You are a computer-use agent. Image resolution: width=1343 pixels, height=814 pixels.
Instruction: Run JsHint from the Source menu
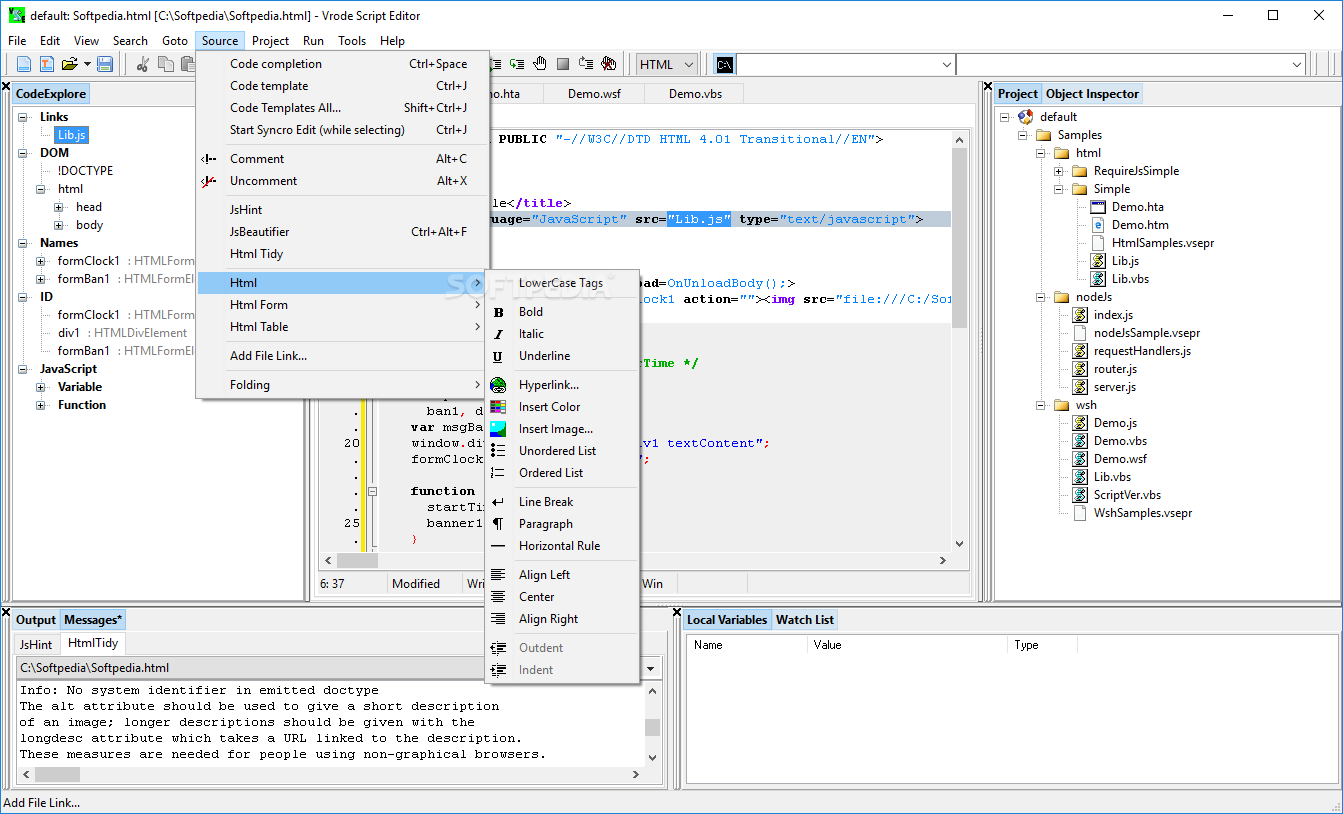[x=343, y=210]
